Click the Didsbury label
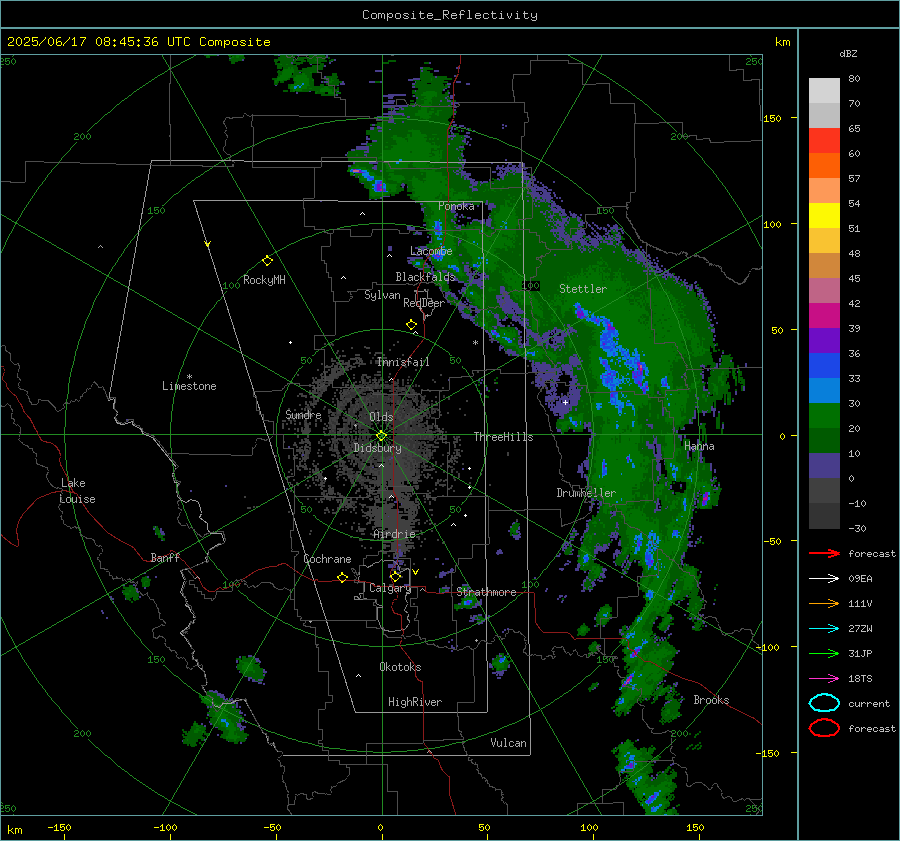This screenshot has width=900, height=841. [377, 448]
